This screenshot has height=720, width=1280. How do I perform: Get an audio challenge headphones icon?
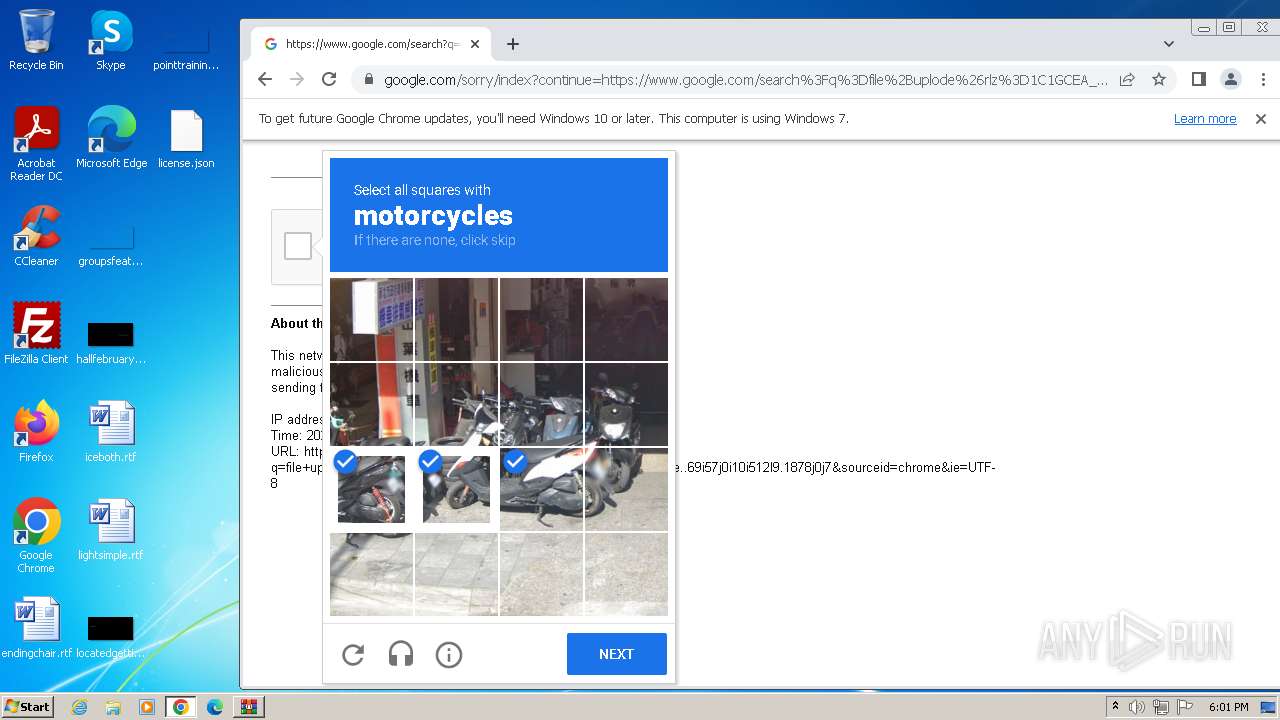pyautogui.click(x=401, y=655)
